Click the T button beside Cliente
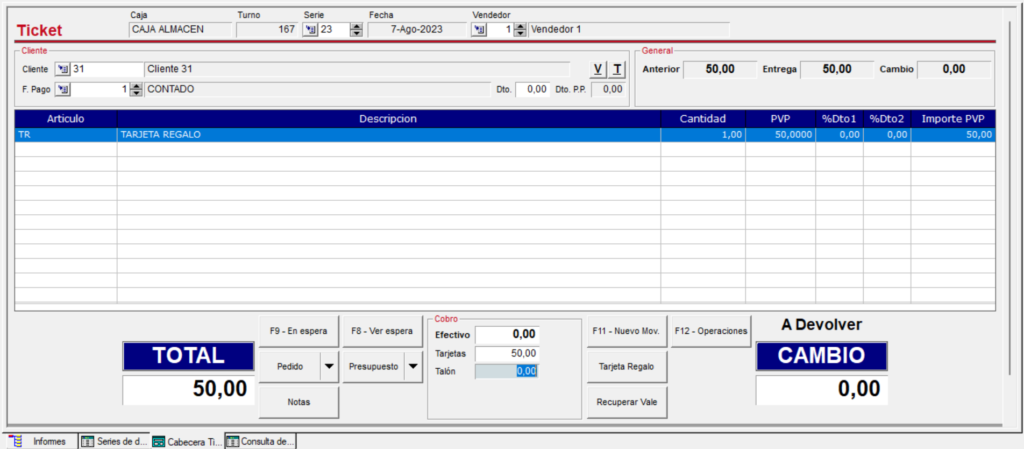This screenshot has height=449, width=1024. 617,69
